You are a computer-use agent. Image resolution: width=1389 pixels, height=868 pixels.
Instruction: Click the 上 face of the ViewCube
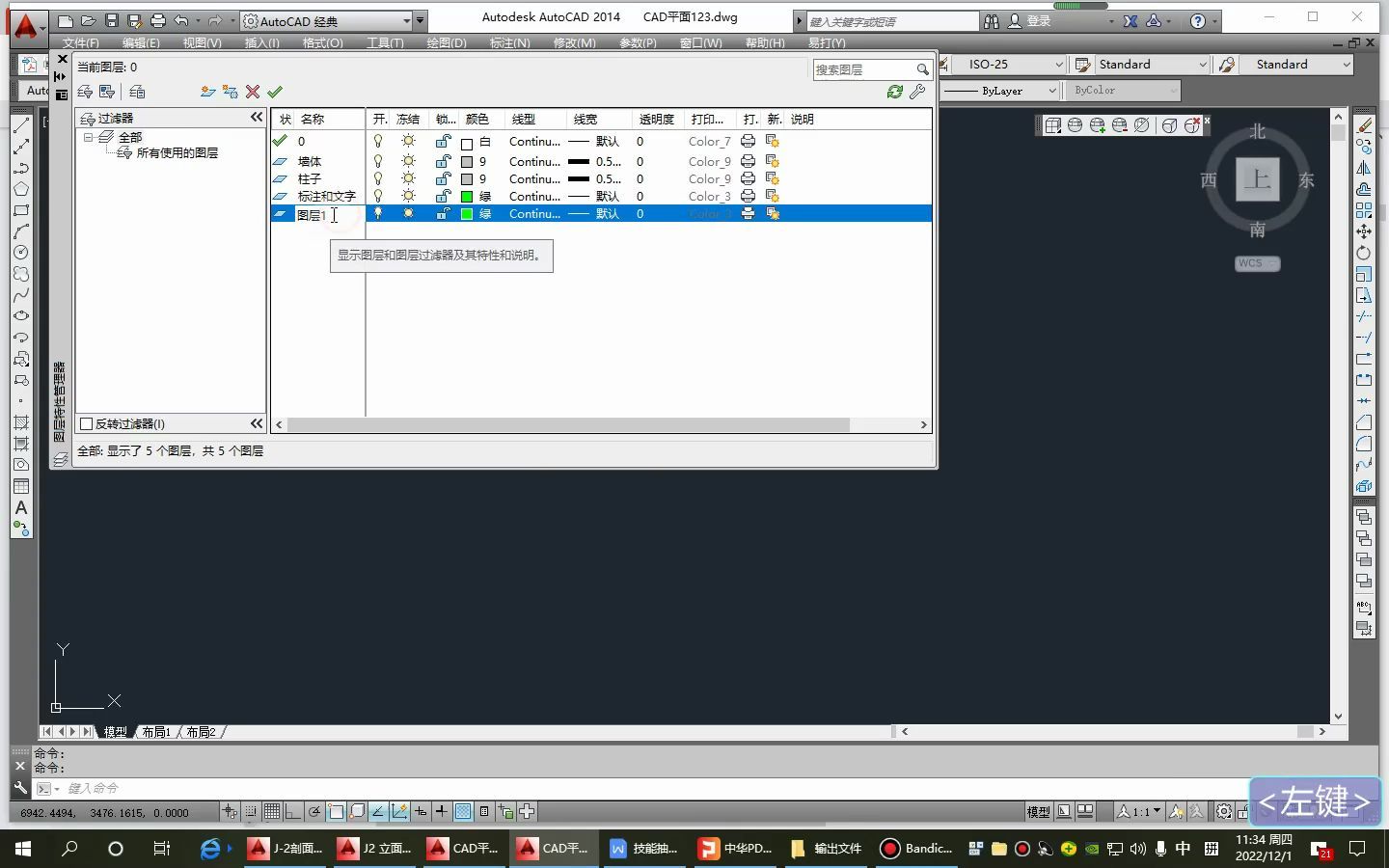tap(1258, 179)
